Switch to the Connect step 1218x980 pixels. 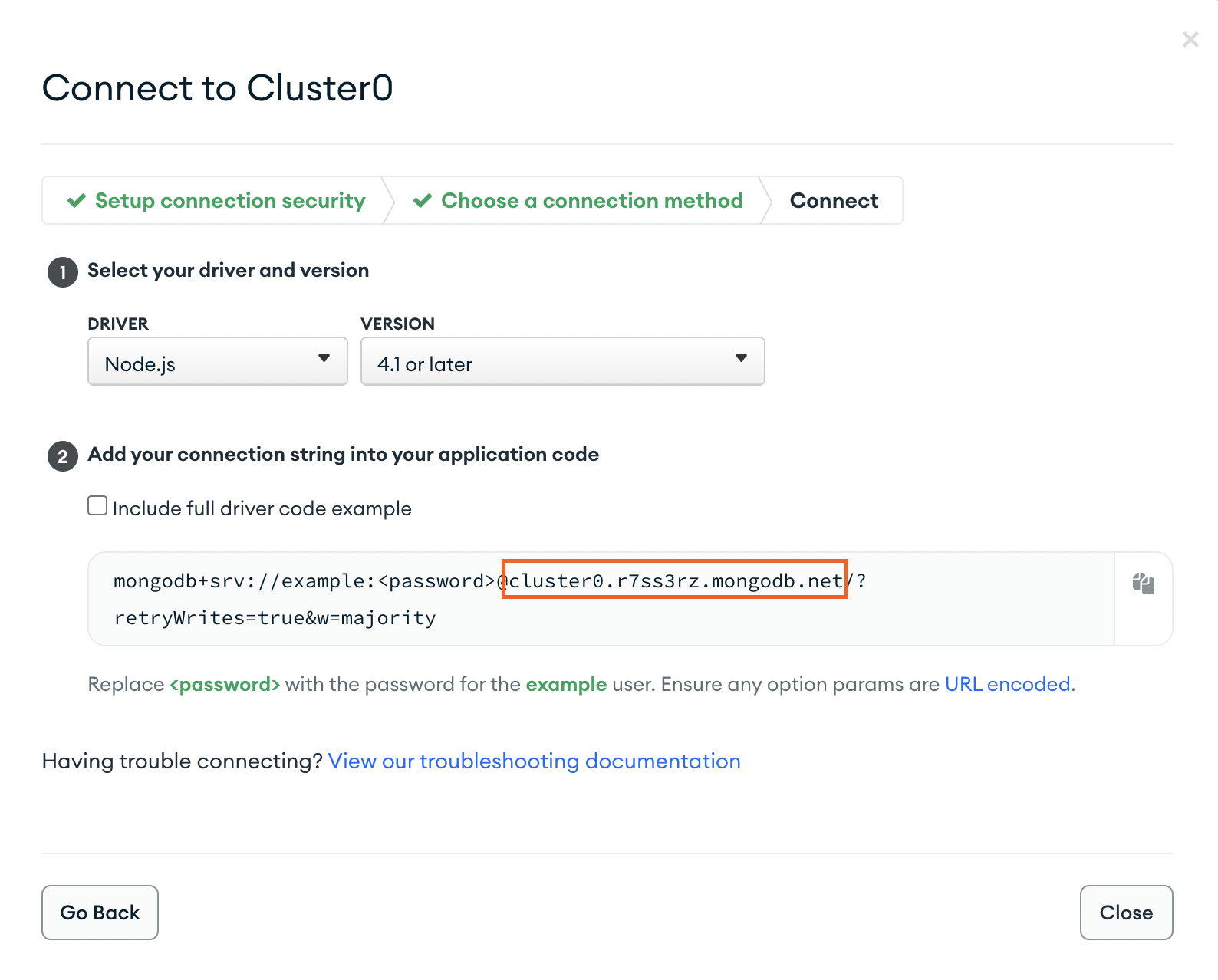tap(834, 200)
